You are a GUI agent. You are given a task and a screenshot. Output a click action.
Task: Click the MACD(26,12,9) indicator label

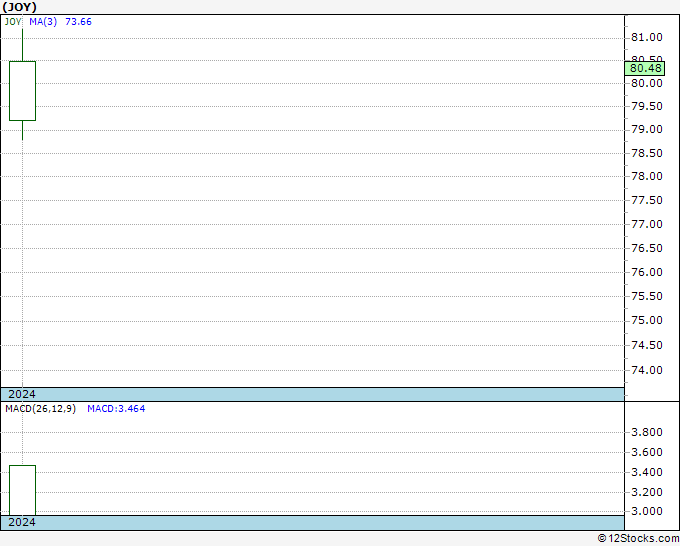point(40,409)
